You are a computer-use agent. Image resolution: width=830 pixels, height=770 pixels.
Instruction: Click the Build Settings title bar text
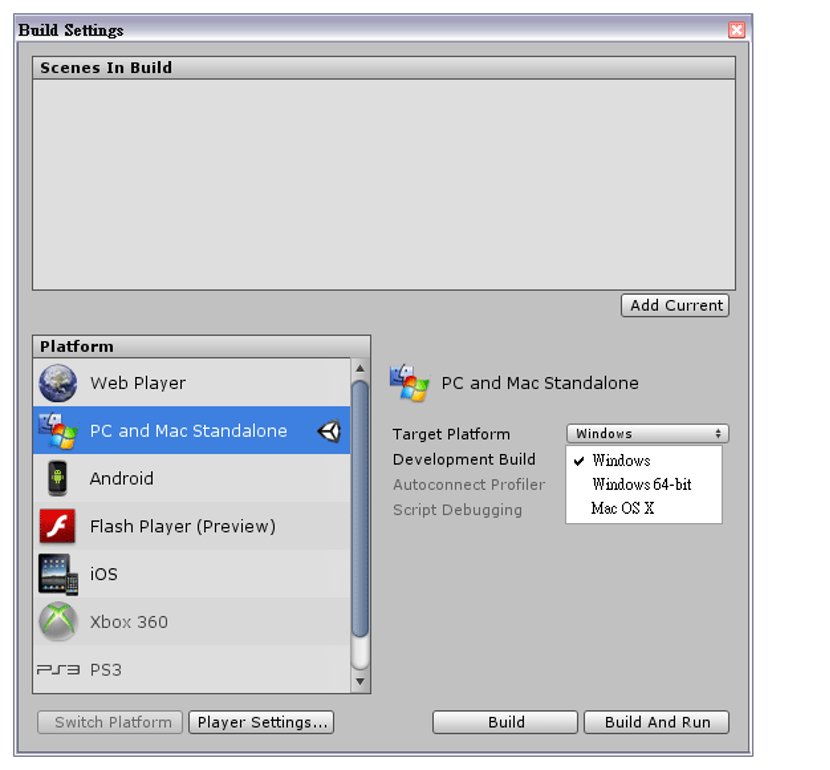pos(71,30)
